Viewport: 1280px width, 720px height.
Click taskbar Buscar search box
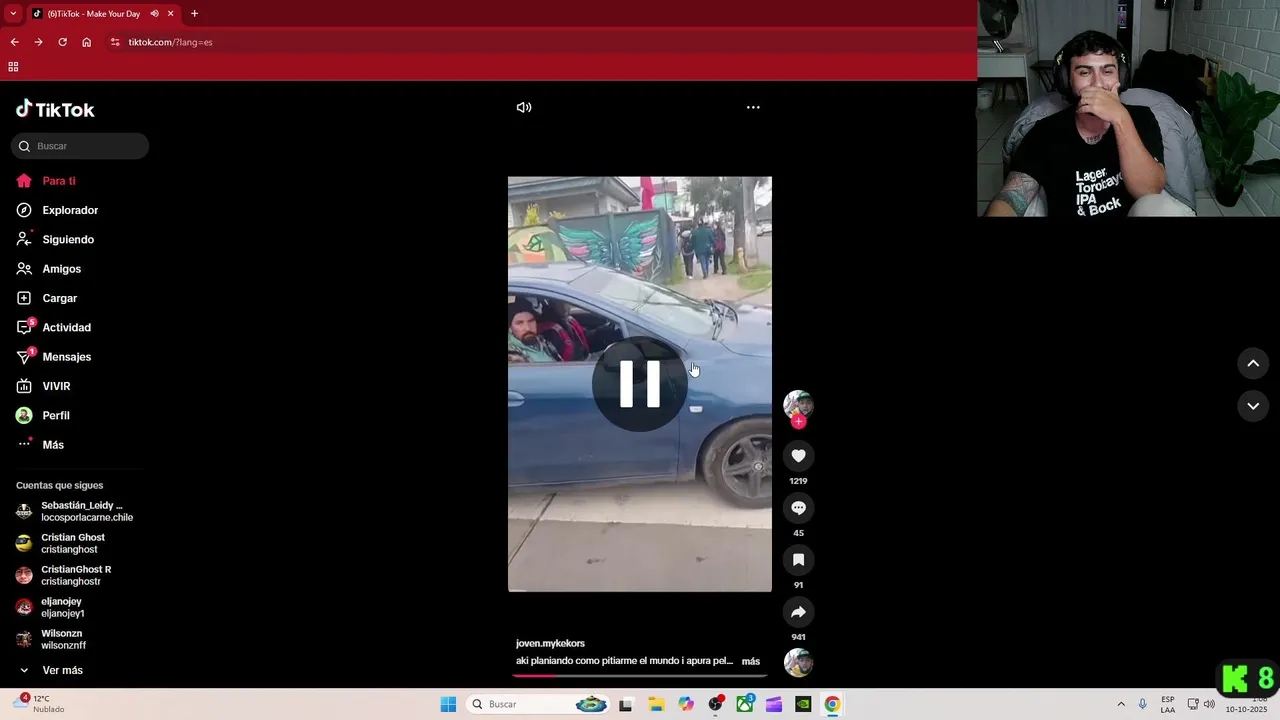[540, 704]
